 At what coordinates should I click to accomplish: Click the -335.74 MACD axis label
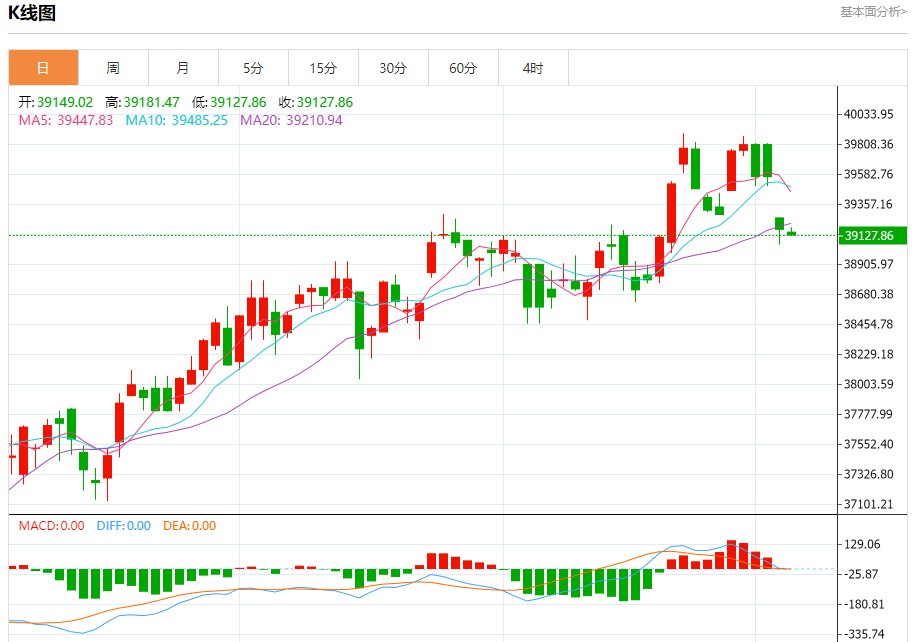pyautogui.click(x=863, y=634)
